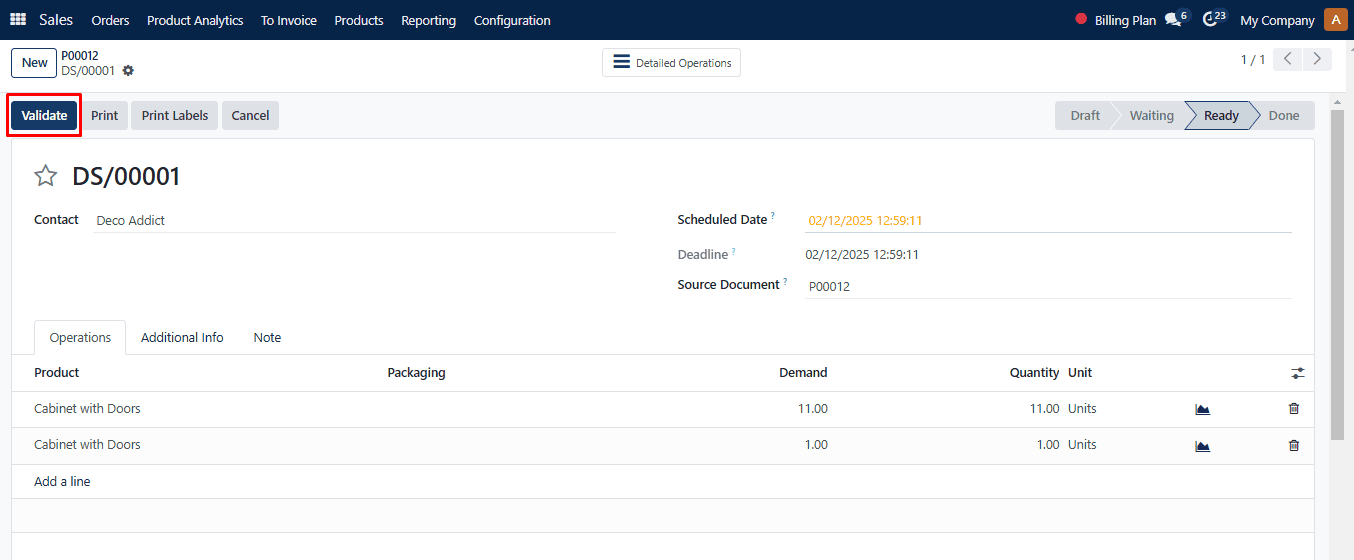Open the apps grid menu icon
Screen dimensions: 1354x560
click(x=18, y=20)
